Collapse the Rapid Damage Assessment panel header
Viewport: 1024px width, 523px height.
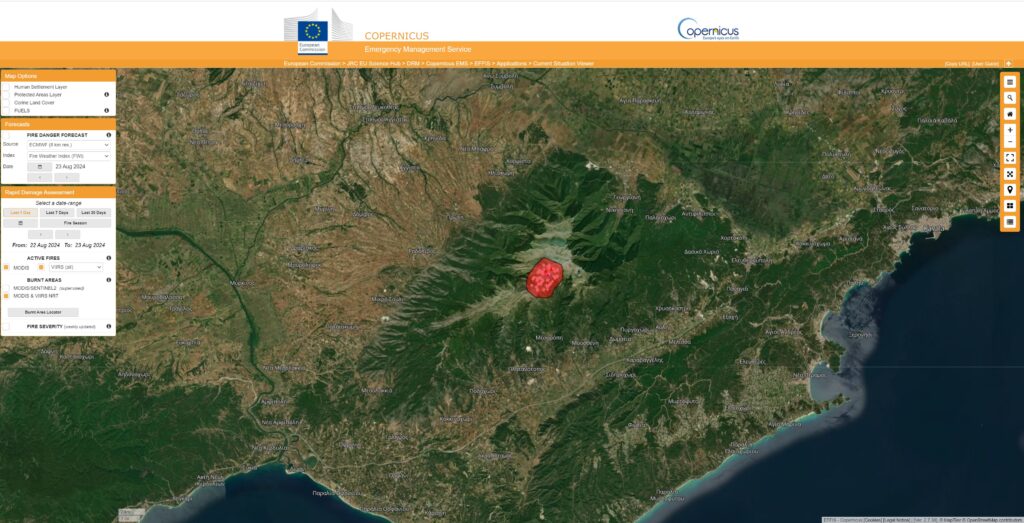pos(58,191)
